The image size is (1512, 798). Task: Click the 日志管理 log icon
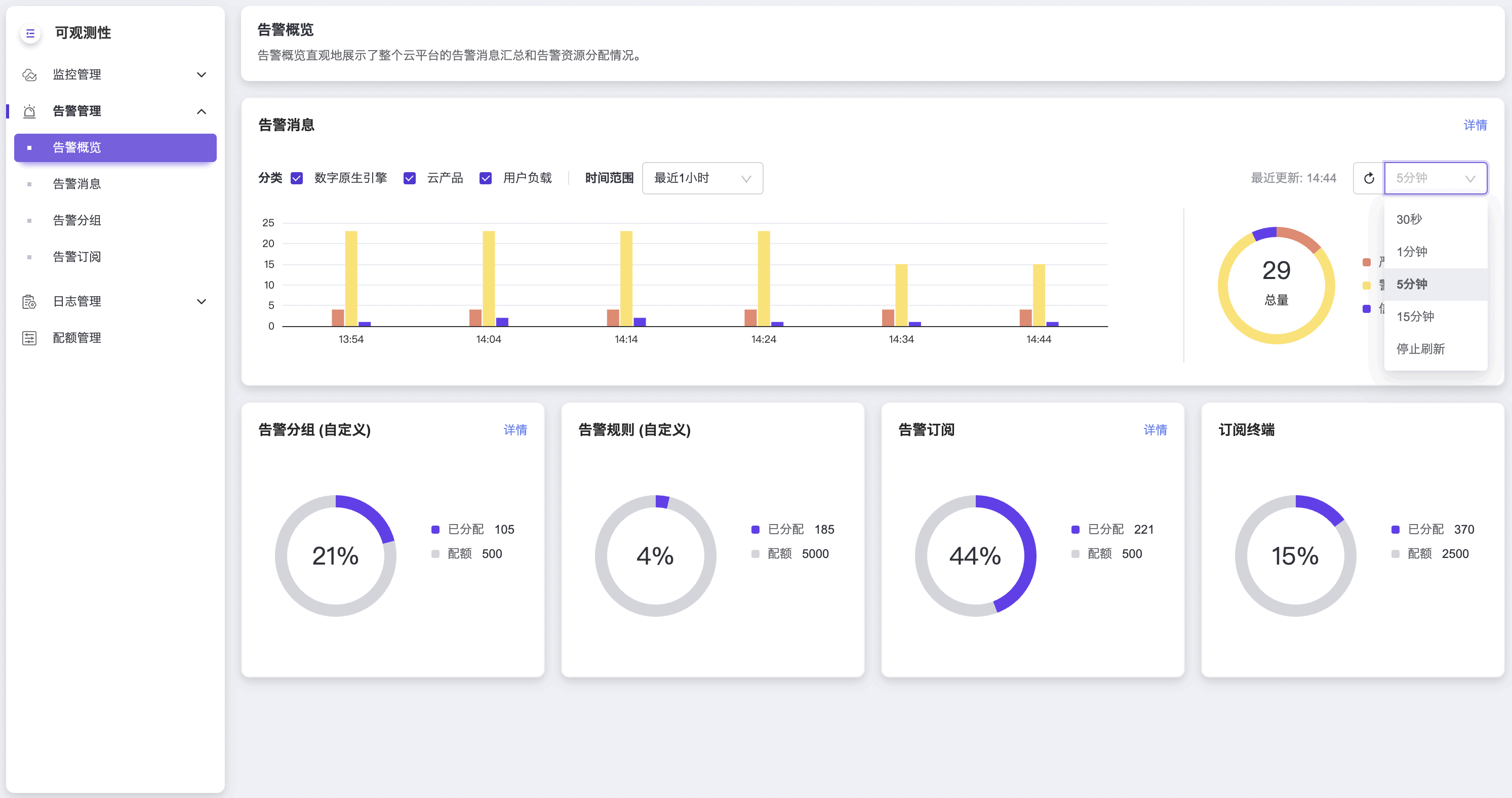coord(29,302)
